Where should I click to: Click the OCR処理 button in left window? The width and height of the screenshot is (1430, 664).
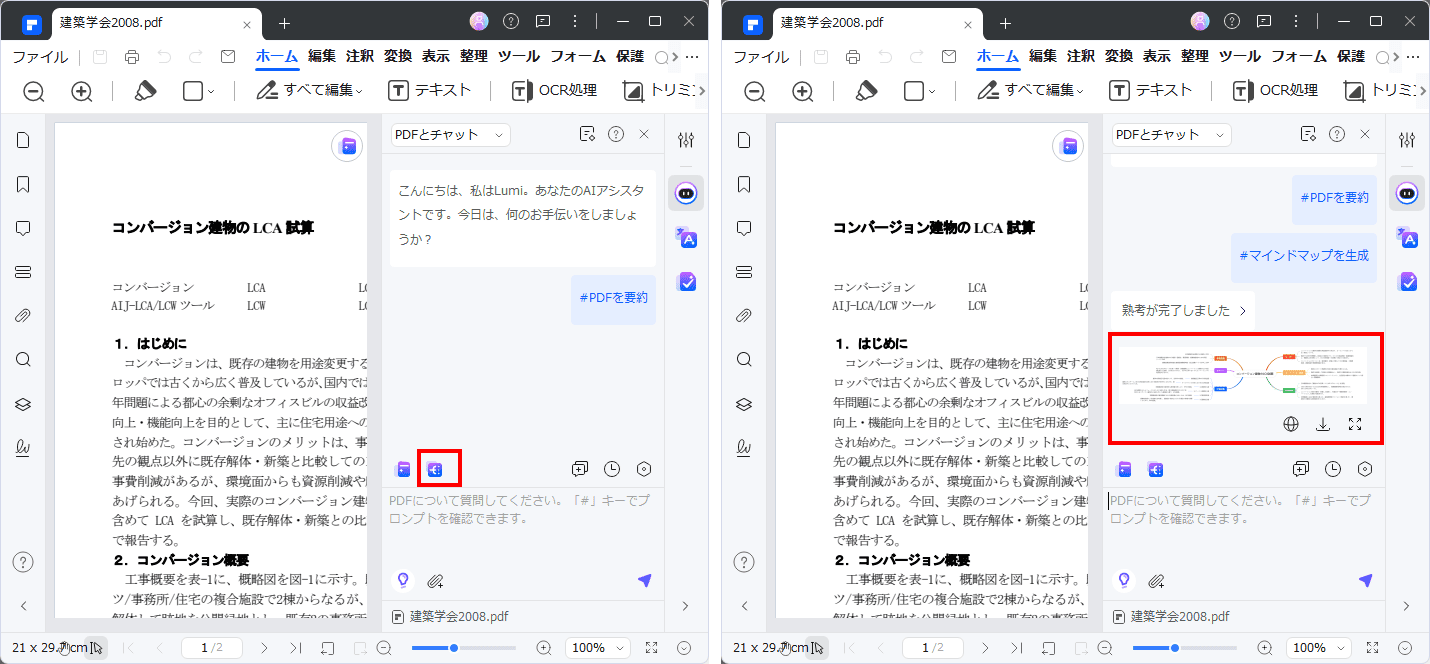pos(554,91)
